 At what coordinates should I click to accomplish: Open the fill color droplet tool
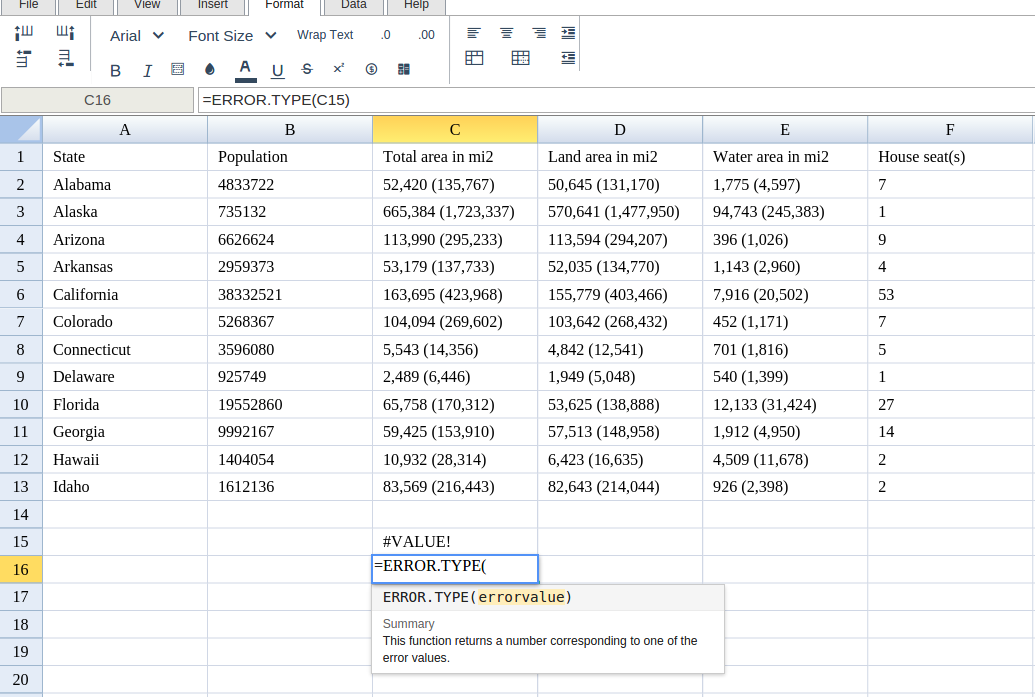coord(210,70)
